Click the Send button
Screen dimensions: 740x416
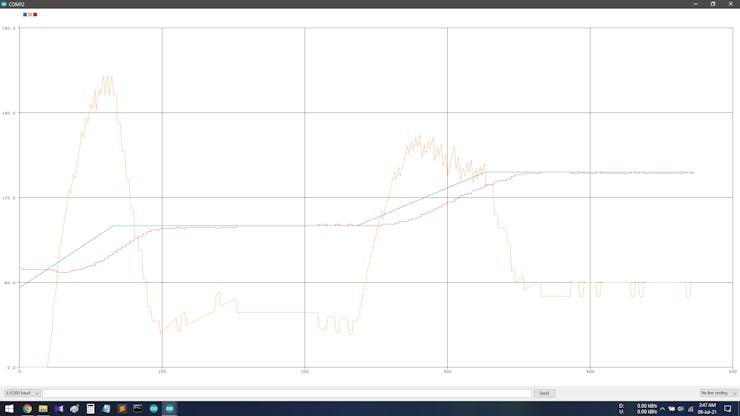544,393
